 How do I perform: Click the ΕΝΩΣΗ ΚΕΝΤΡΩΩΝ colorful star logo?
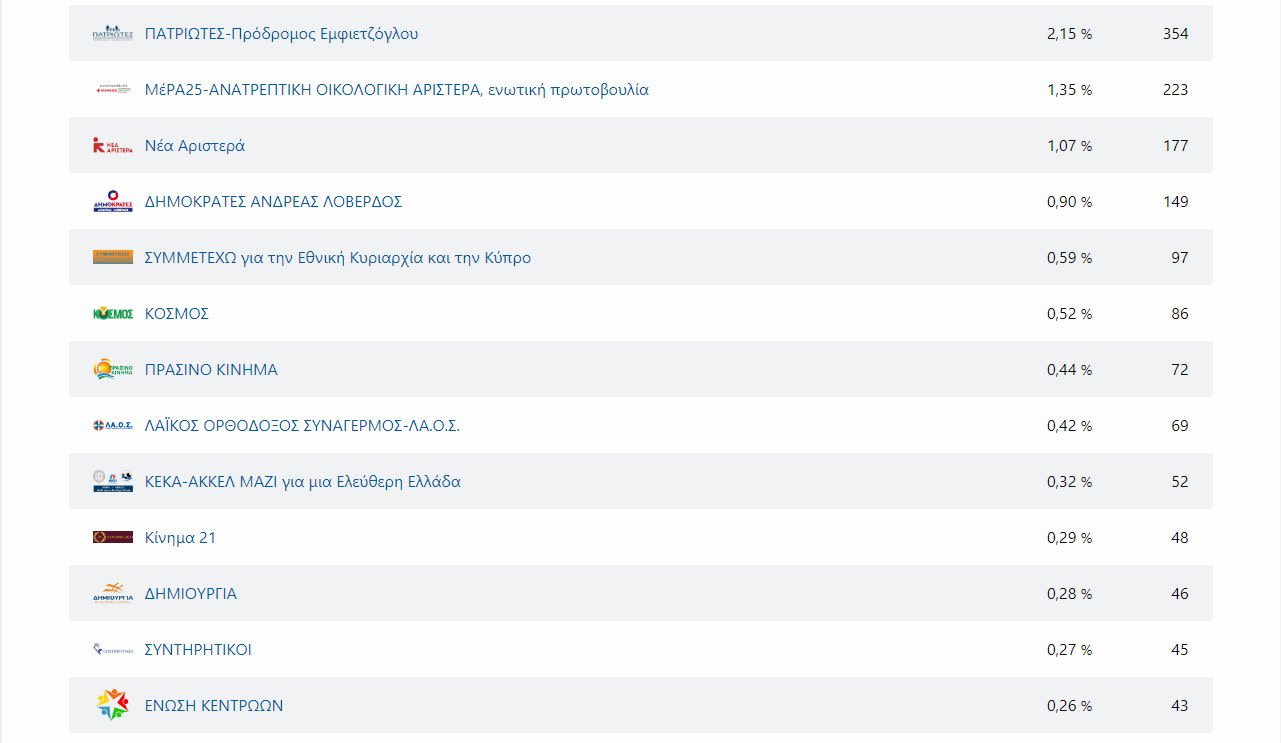point(112,705)
